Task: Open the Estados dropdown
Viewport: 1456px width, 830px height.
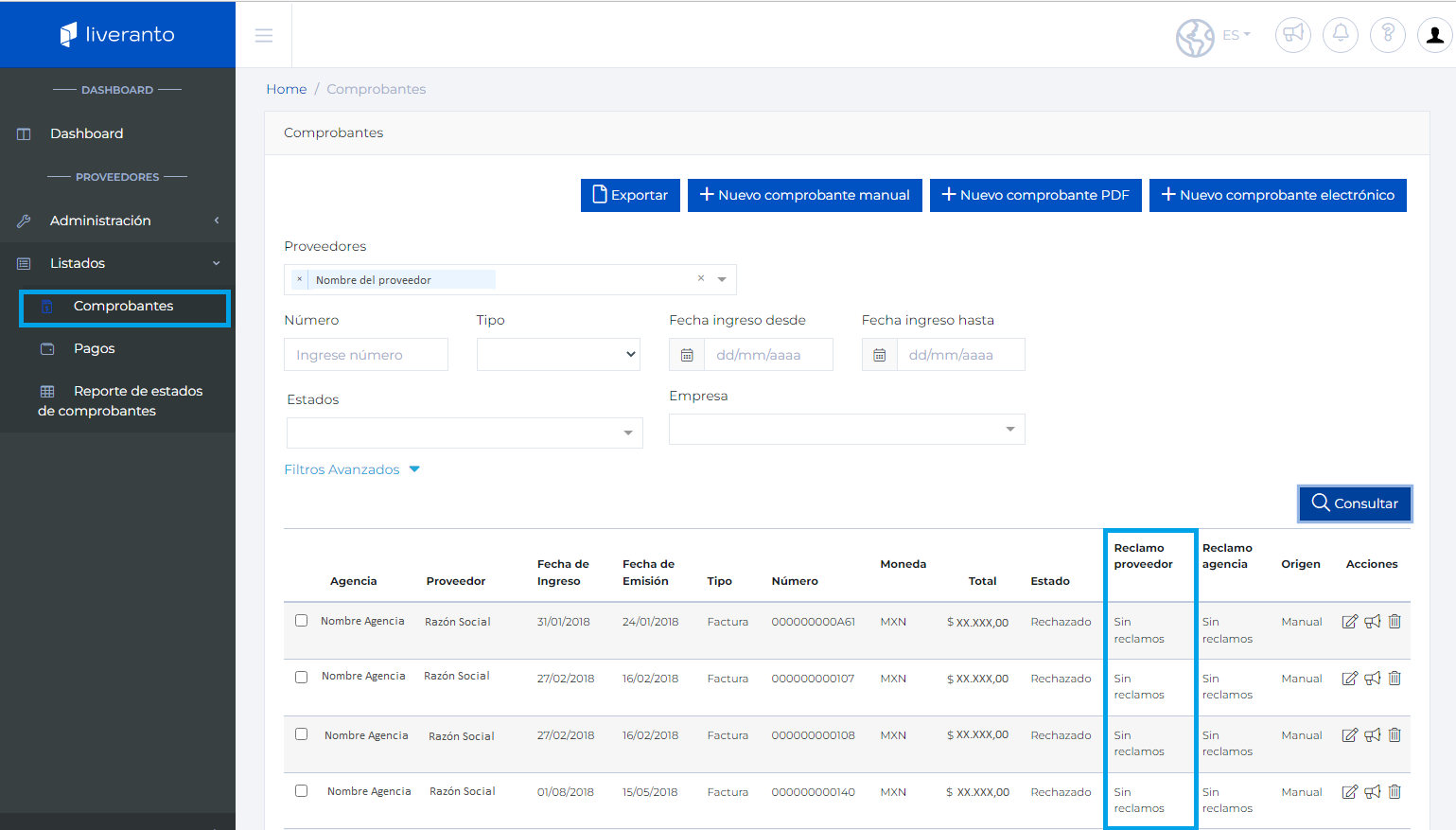Action: click(465, 433)
